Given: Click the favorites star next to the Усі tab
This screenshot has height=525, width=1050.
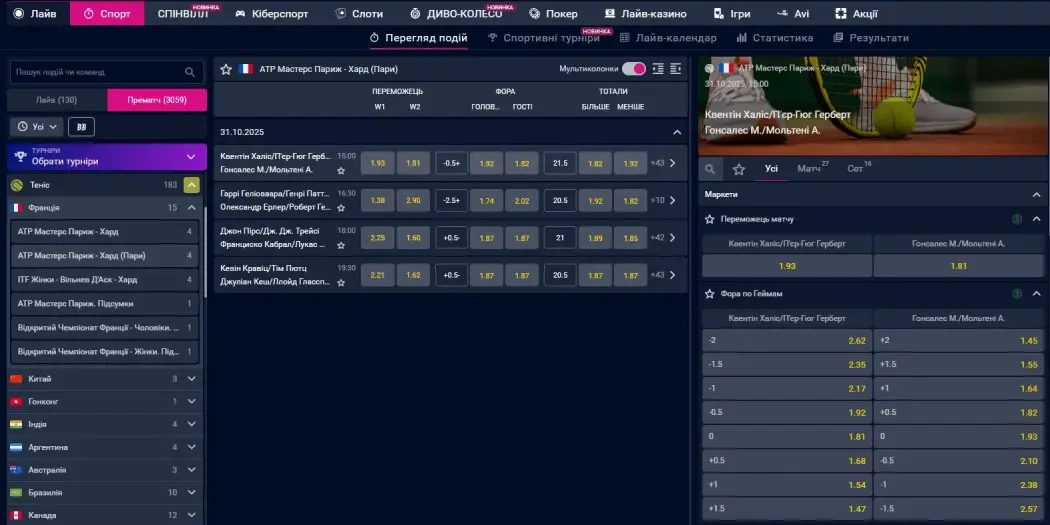Looking at the screenshot, I should pyautogui.click(x=739, y=169).
